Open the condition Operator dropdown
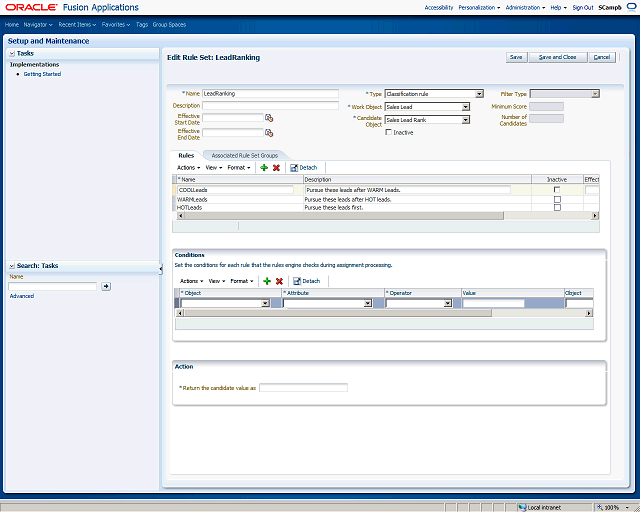 [x=448, y=303]
